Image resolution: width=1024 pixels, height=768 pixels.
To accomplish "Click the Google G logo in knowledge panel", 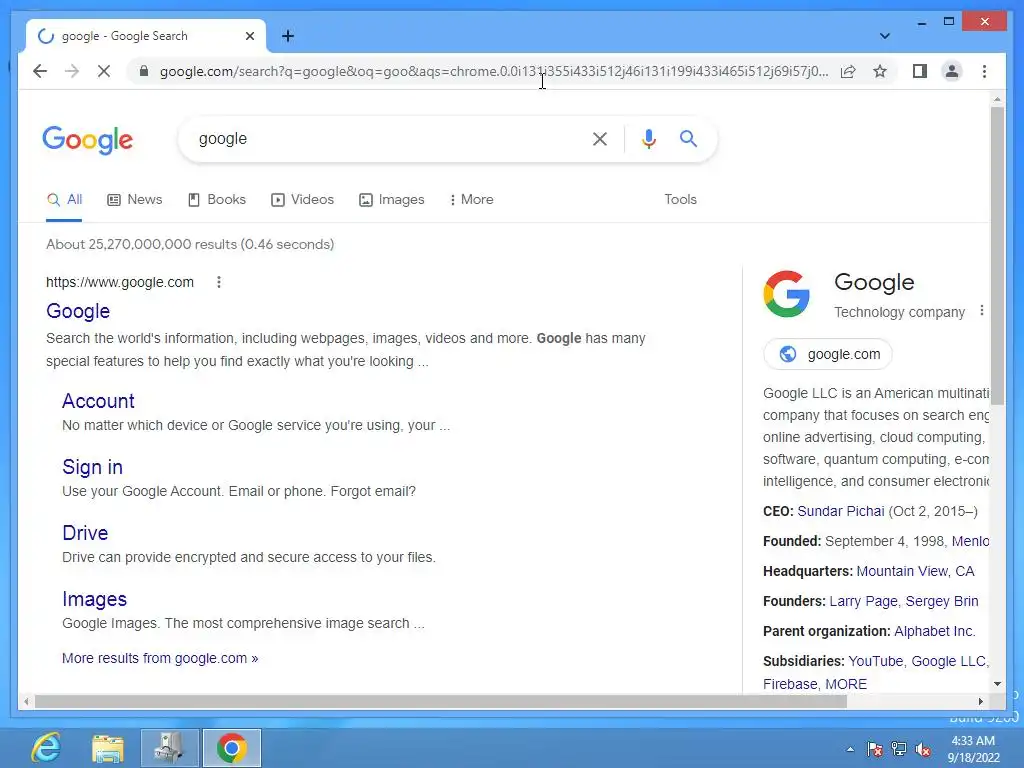I will 786,294.
